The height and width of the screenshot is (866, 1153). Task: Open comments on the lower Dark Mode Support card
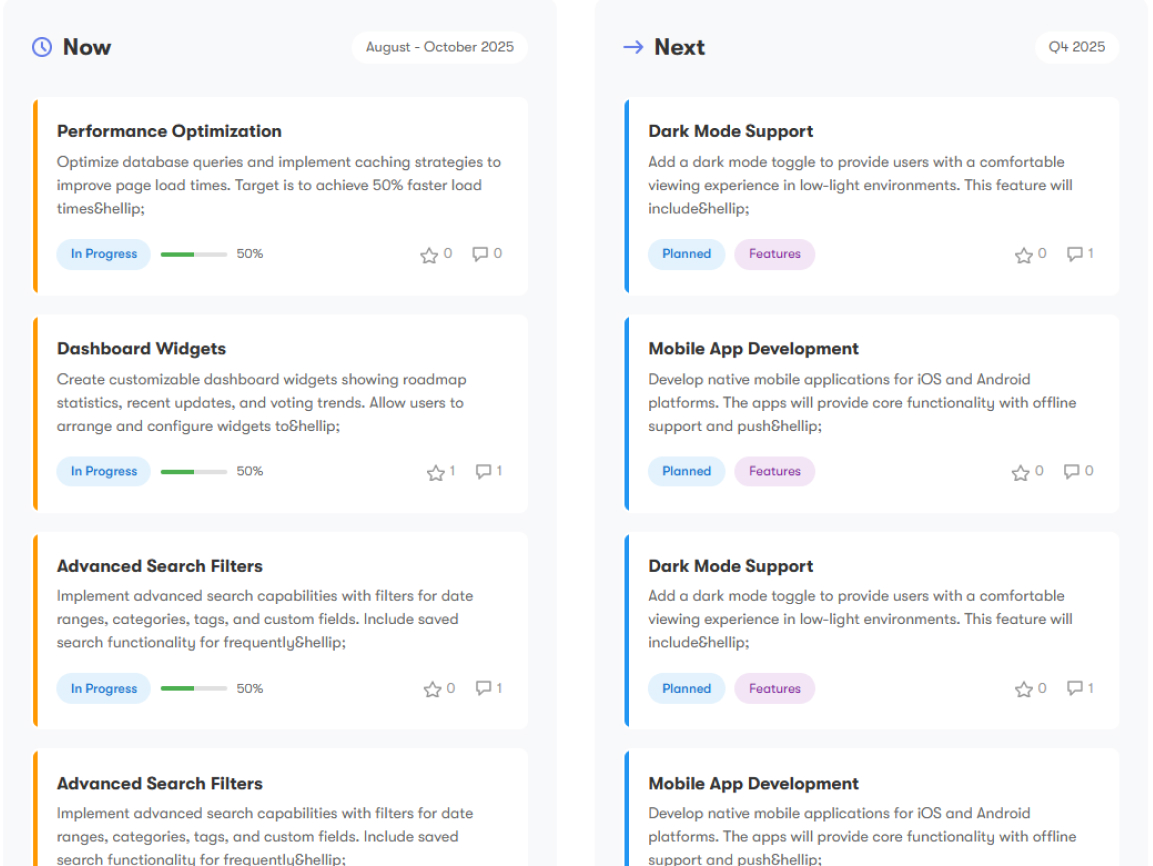1074,688
